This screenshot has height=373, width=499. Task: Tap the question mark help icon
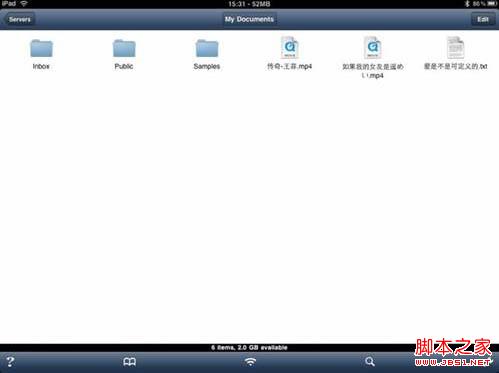10,362
